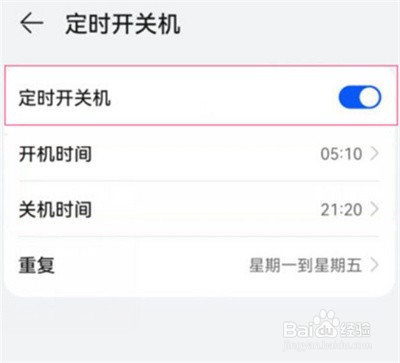Click the Baidu paw logo watermark
Viewport: 400px width, 363px height.
point(327,323)
